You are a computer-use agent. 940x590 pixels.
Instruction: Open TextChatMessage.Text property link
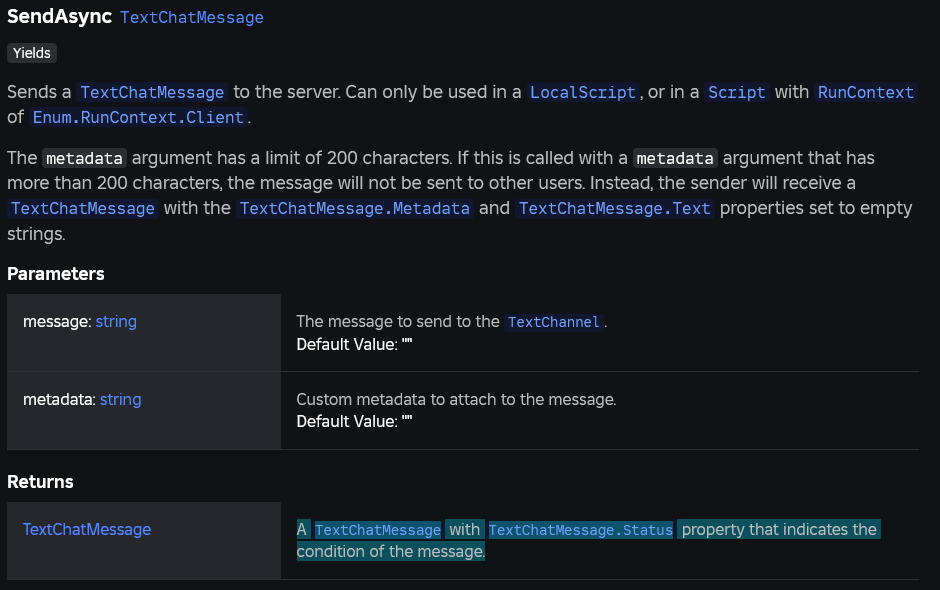614,209
